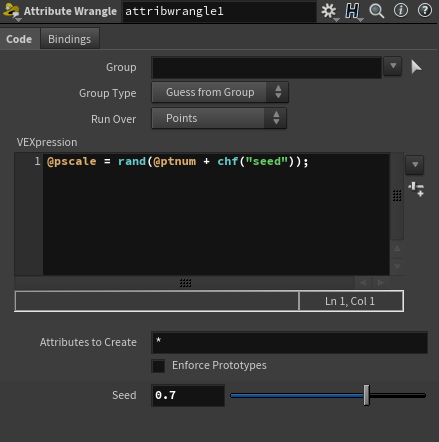The image size is (439, 442).
Task: Click the Attribute Wrangle node type icon
Action: point(11,11)
